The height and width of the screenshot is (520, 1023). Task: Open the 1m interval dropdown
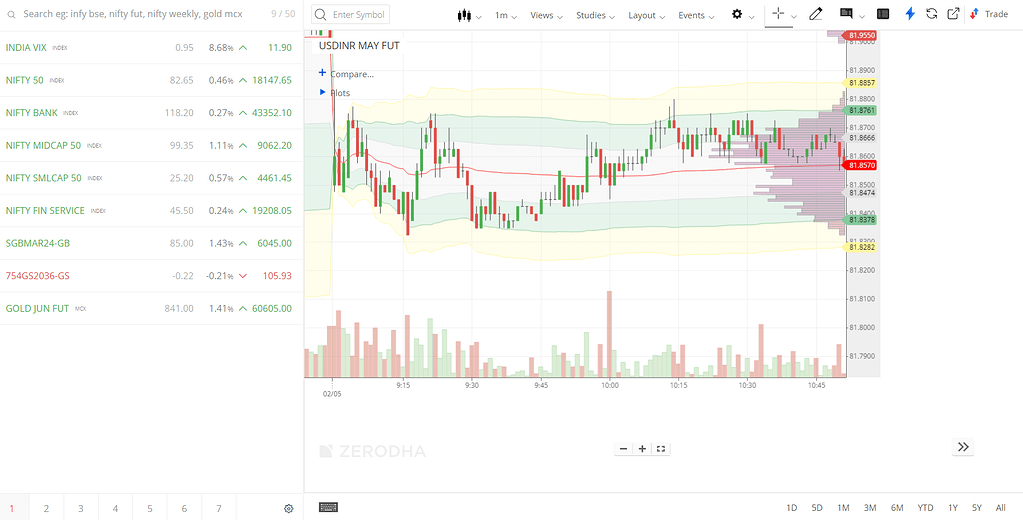tap(506, 15)
